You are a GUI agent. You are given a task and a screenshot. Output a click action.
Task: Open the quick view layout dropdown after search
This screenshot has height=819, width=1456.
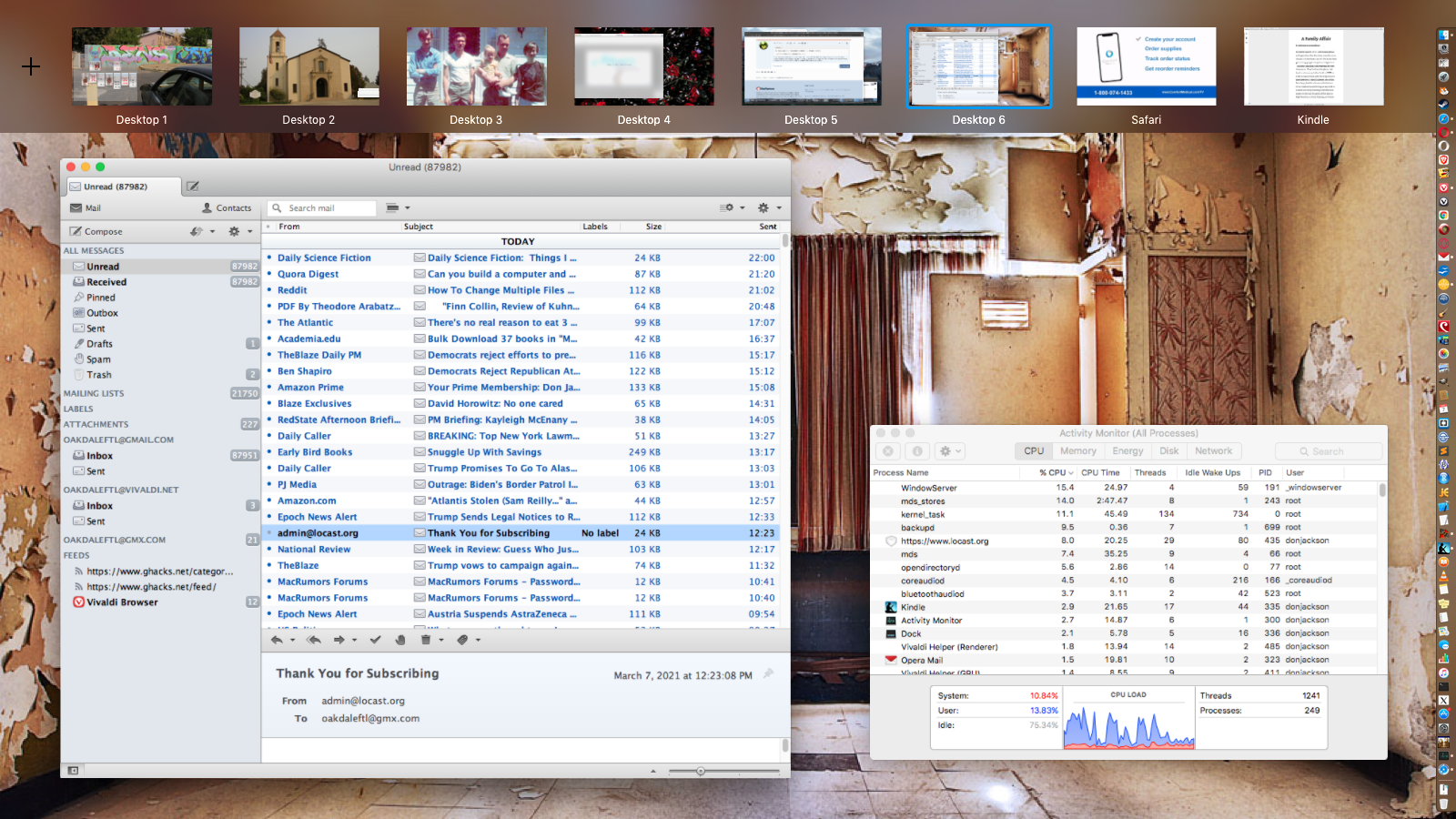[398, 207]
